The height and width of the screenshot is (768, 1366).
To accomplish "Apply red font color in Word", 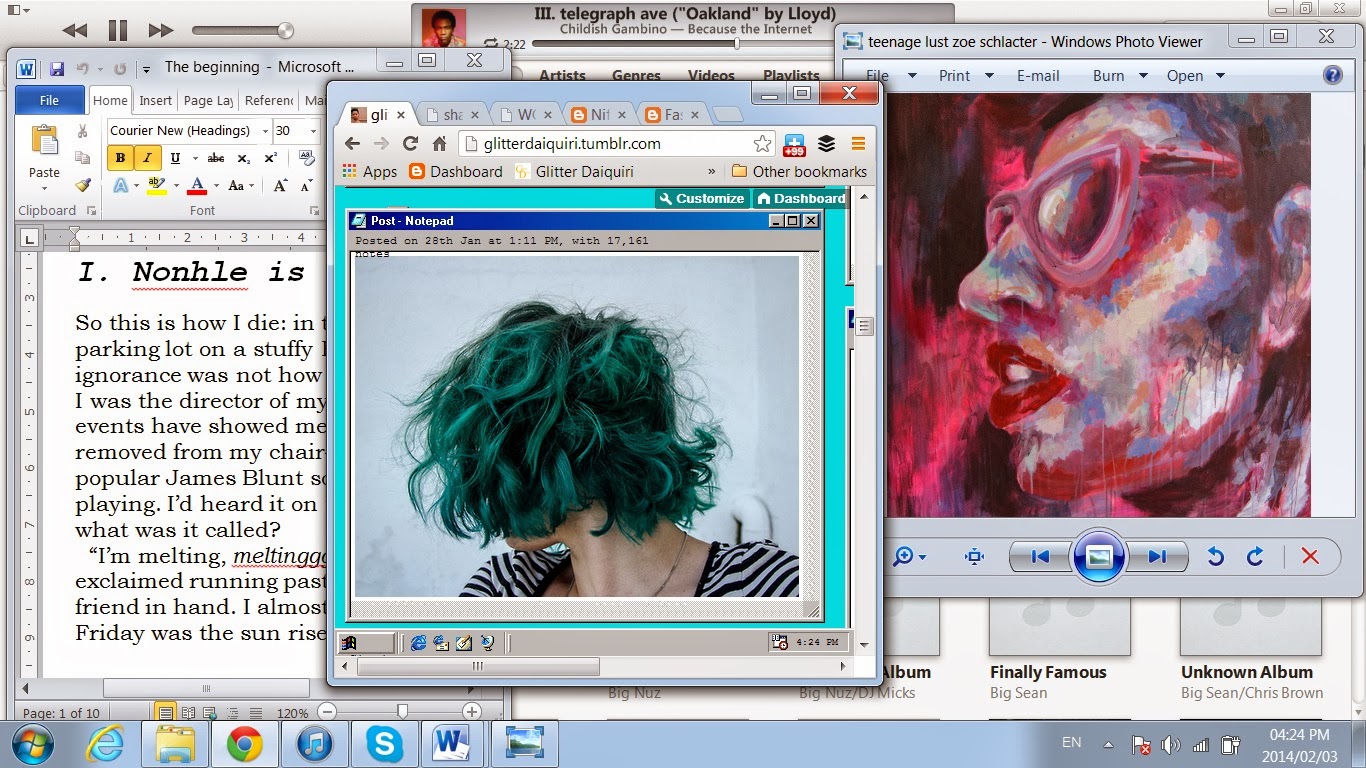I will 196,185.
